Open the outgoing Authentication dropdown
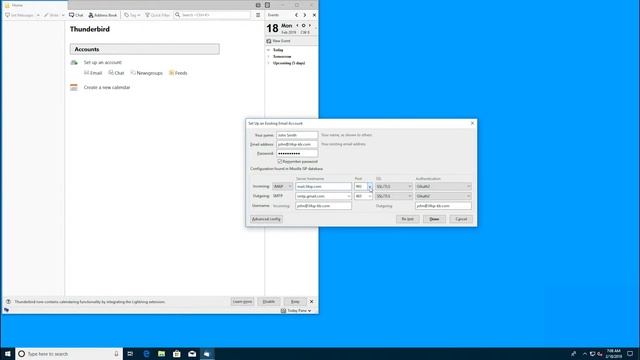The image size is (640, 360). (443, 196)
